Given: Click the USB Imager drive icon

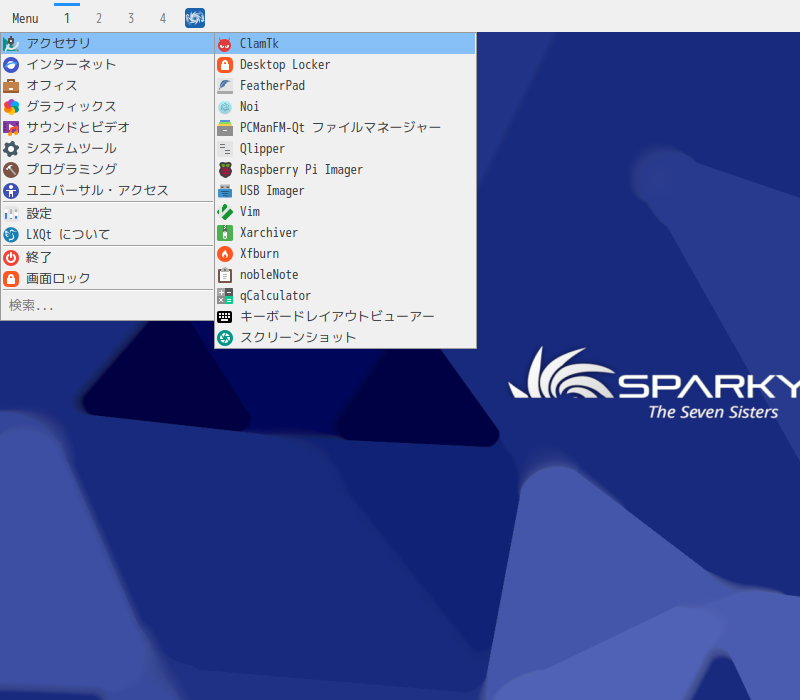Looking at the screenshot, I should pos(225,191).
